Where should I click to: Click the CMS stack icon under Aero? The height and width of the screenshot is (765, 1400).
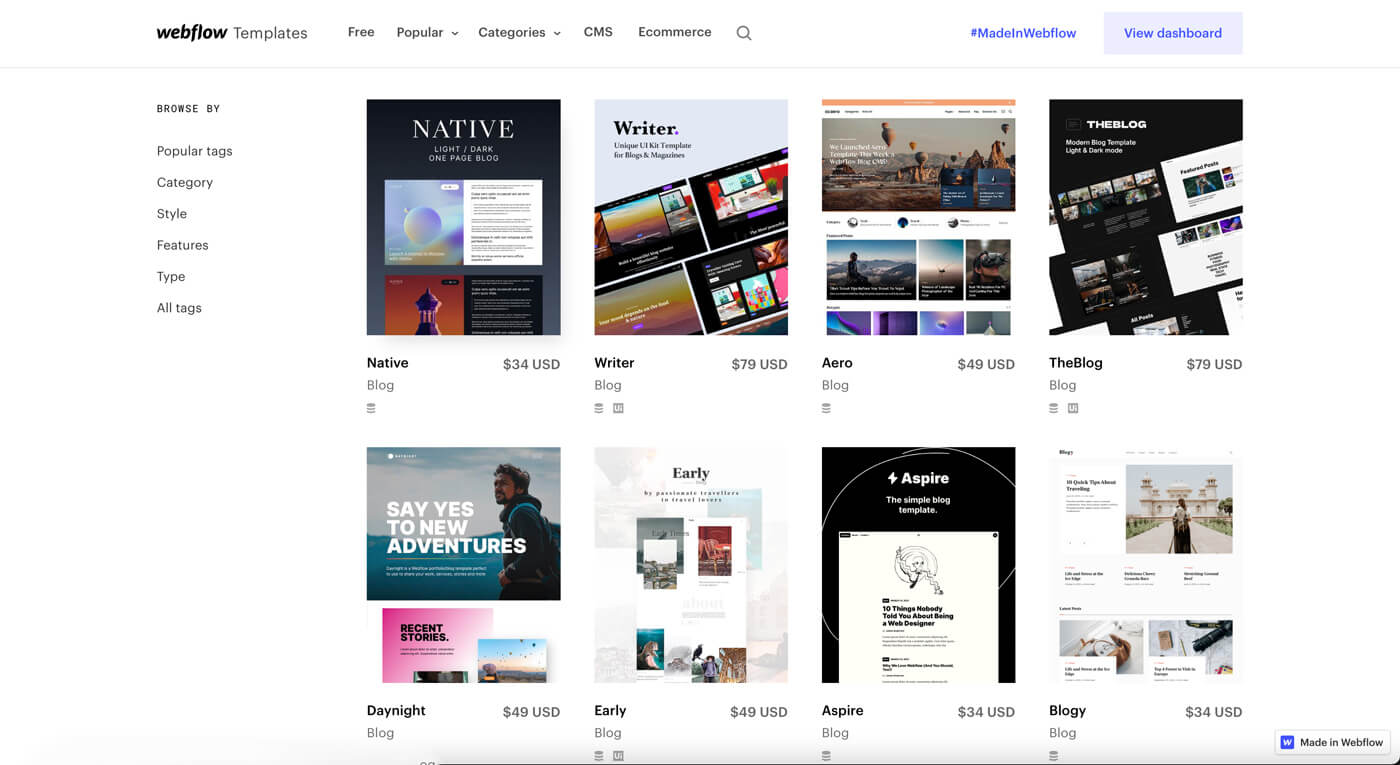(826, 408)
